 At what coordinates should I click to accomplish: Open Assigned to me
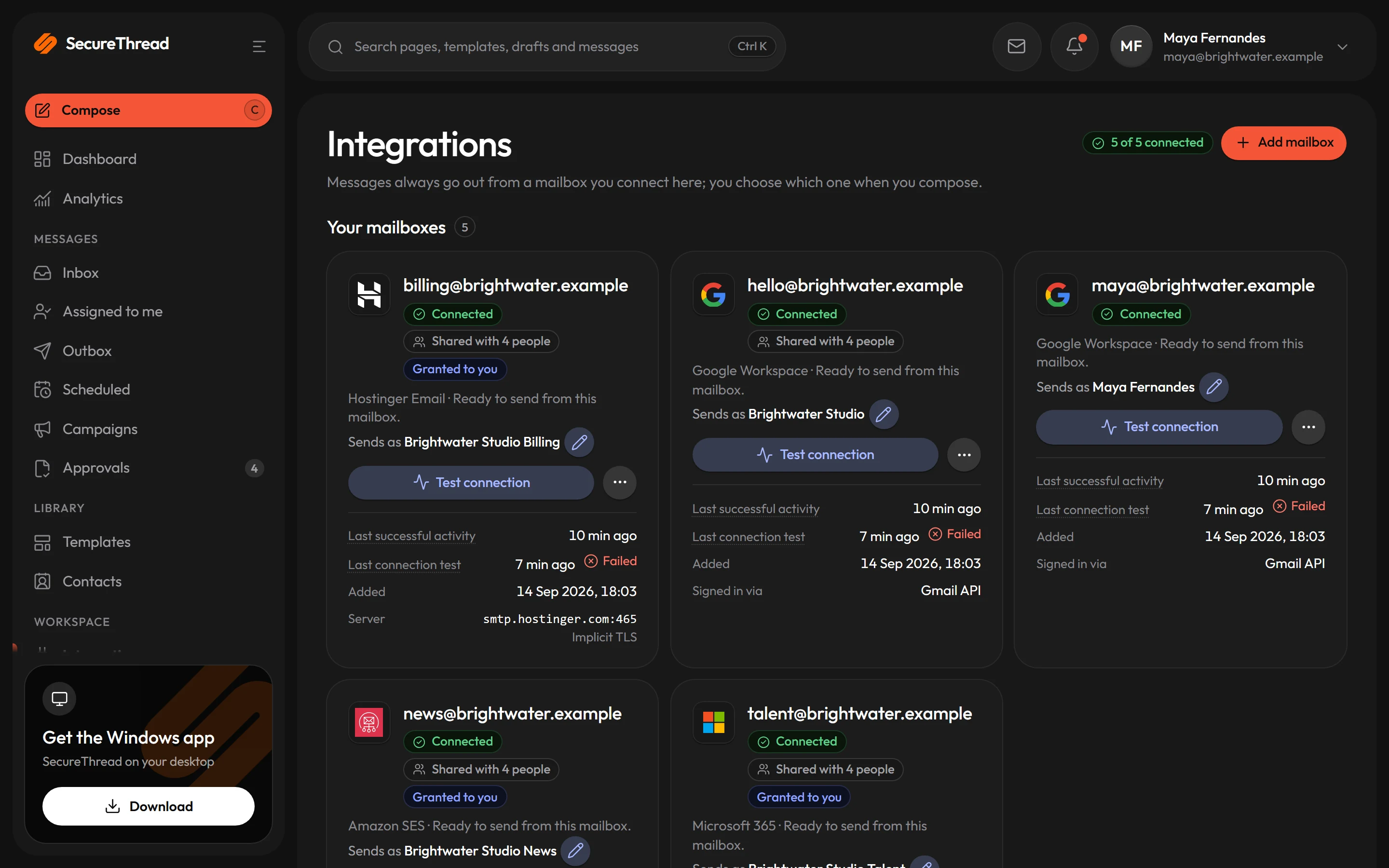point(148,312)
